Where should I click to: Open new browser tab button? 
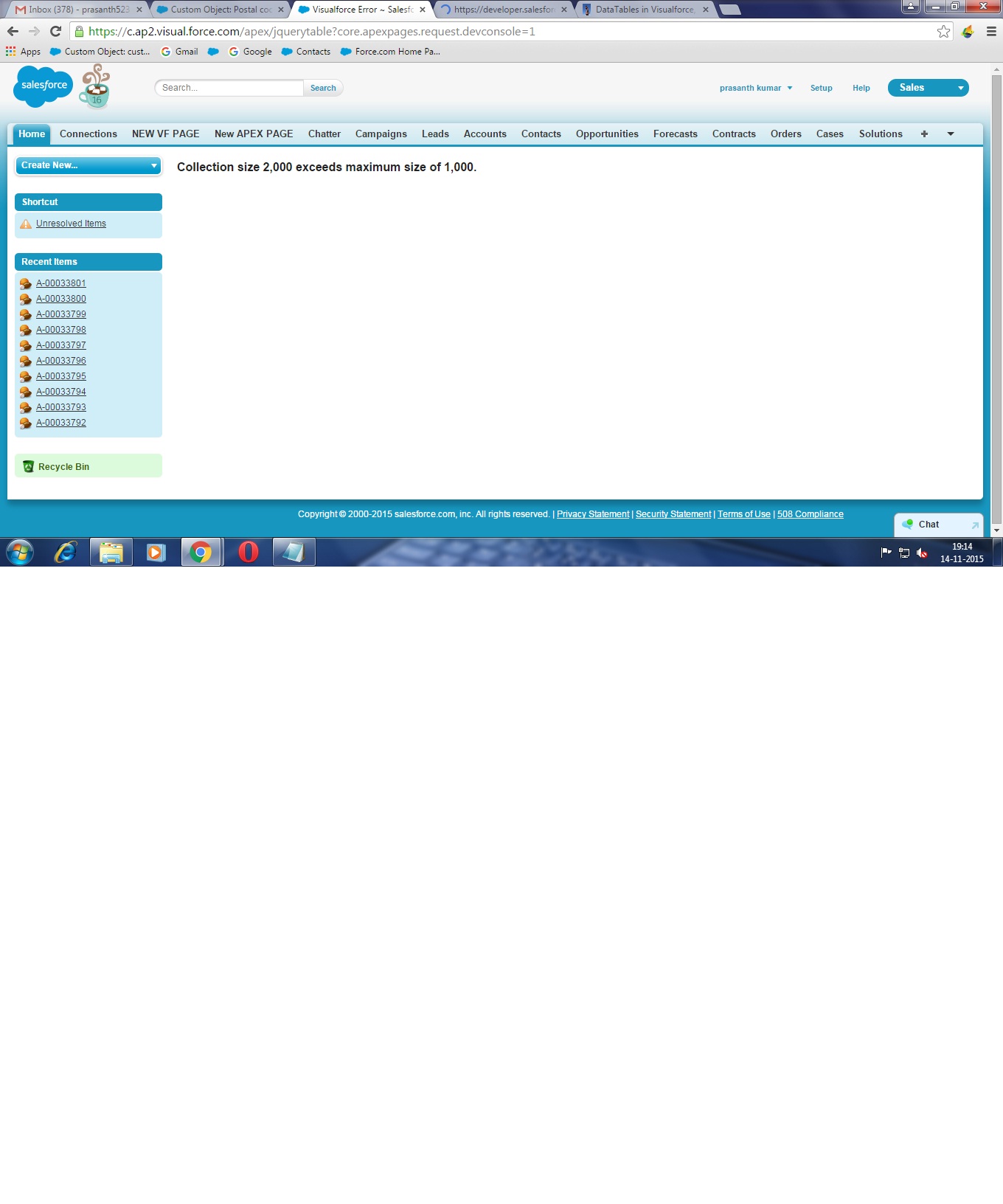point(729,10)
